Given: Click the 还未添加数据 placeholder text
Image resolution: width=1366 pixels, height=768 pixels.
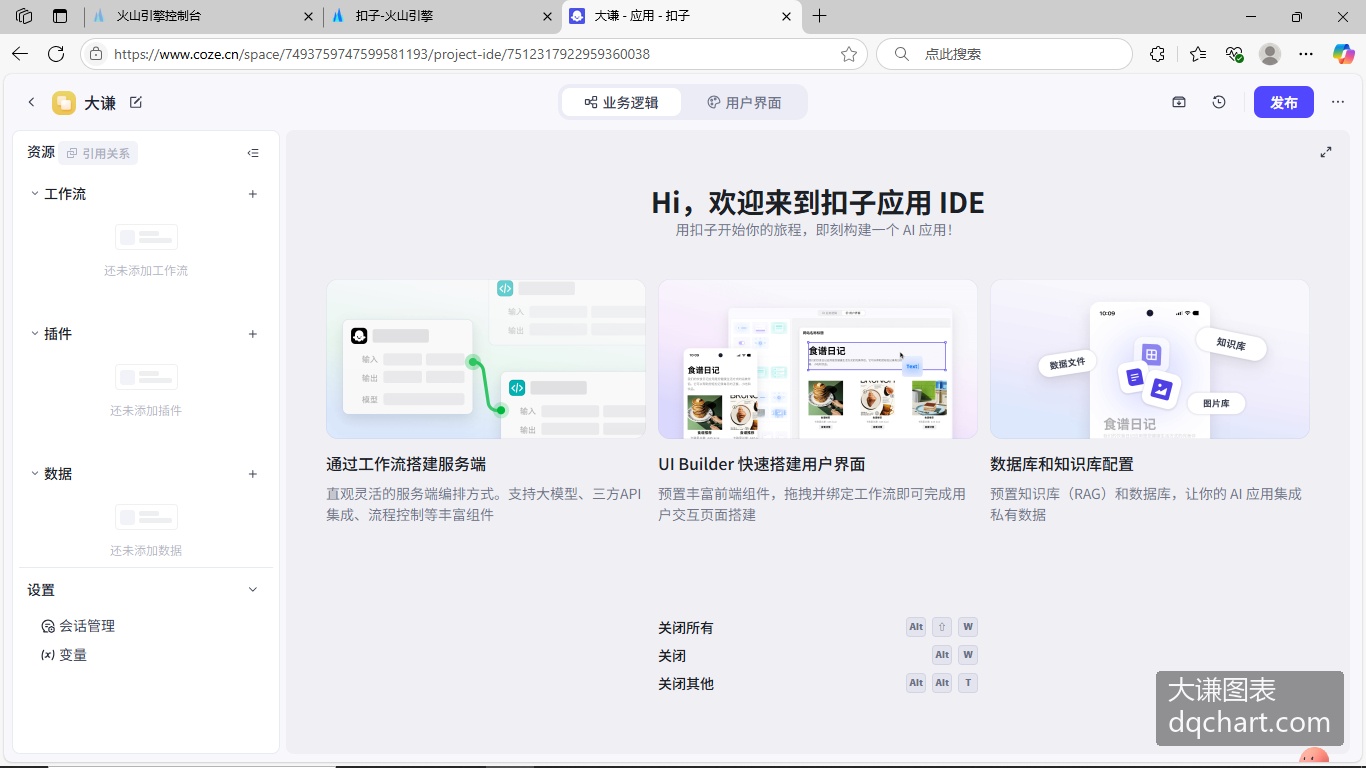Looking at the screenshot, I should click(146, 551).
